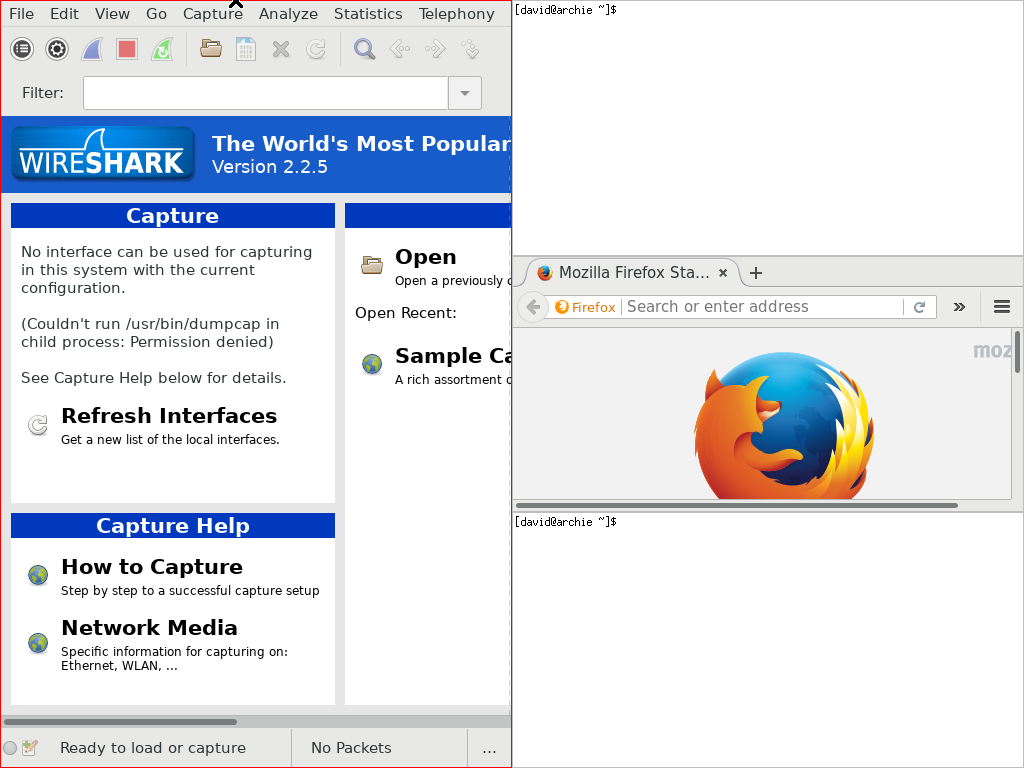1024x768 pixels.
Task: Open the File menu
Action: pyautogui.click(x=22, y=14)
